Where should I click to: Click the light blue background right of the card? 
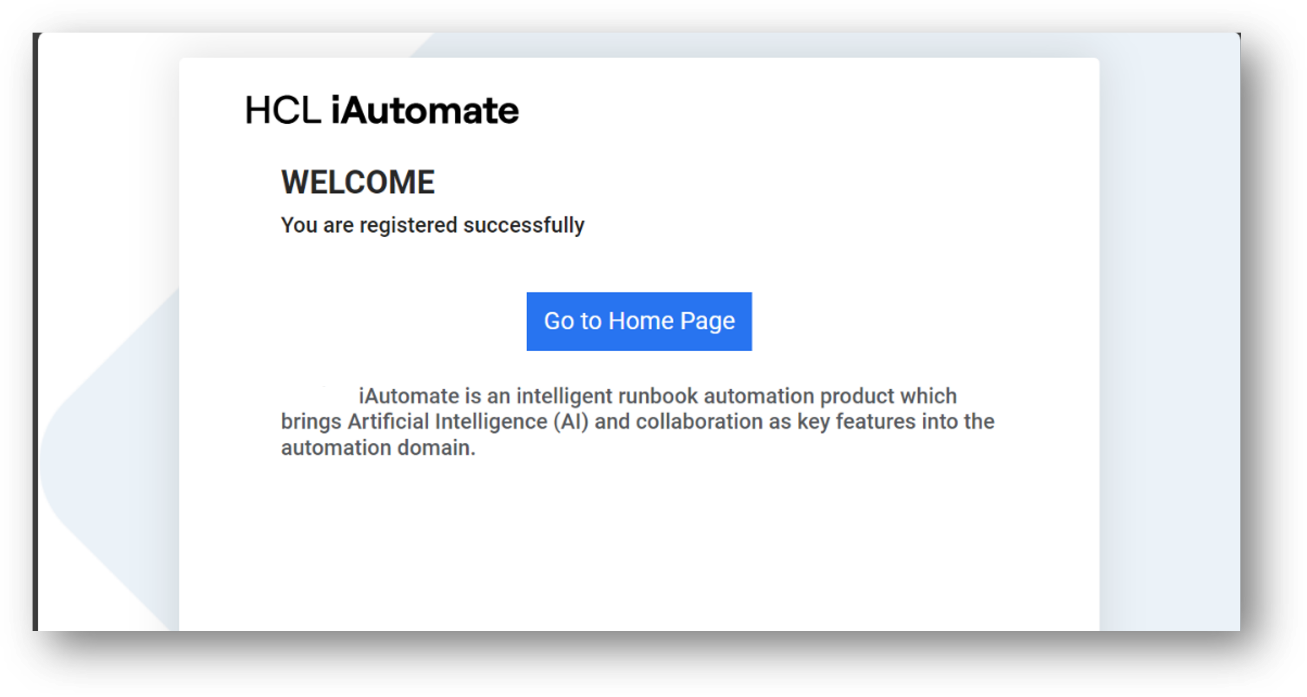pyautogui.click(x=1170, y=350)
